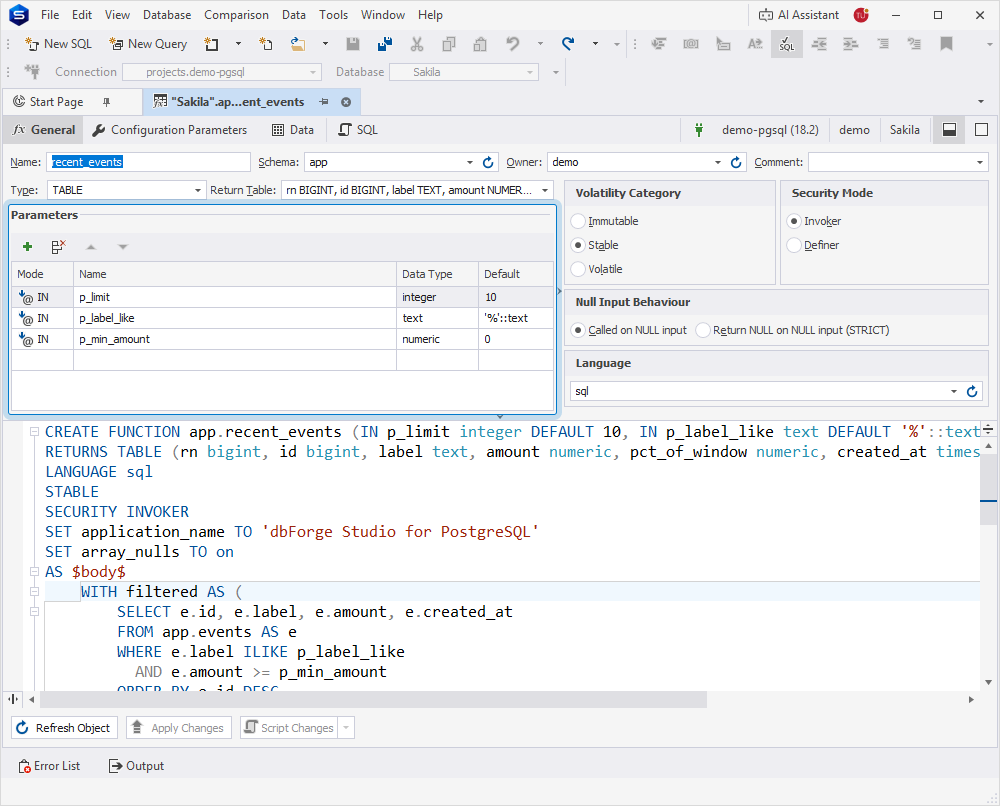Screen dimensions: 1000x806
Task: Open the Comparison menu
Action: point(237,15)
